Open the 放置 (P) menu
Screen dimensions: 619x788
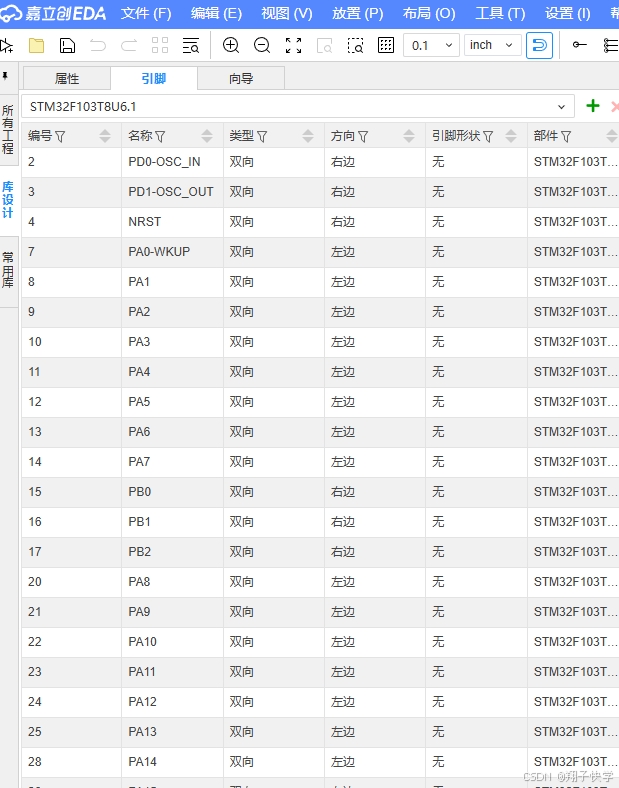coord(357,14)
